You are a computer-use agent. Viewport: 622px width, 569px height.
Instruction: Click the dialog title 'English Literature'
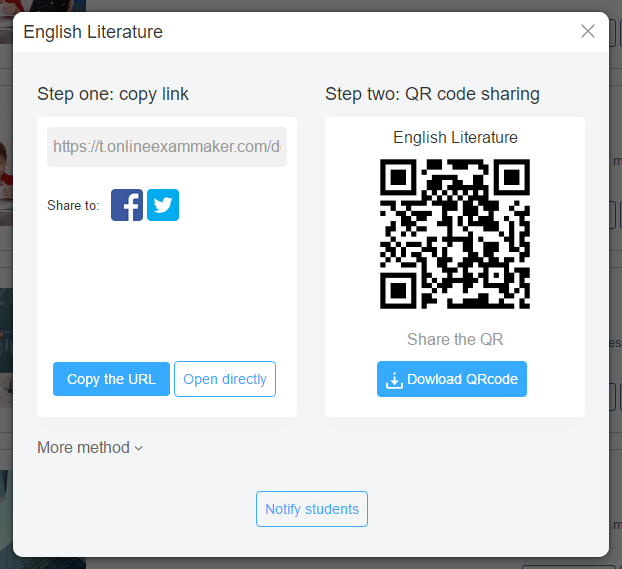click(x=93, y=32)
